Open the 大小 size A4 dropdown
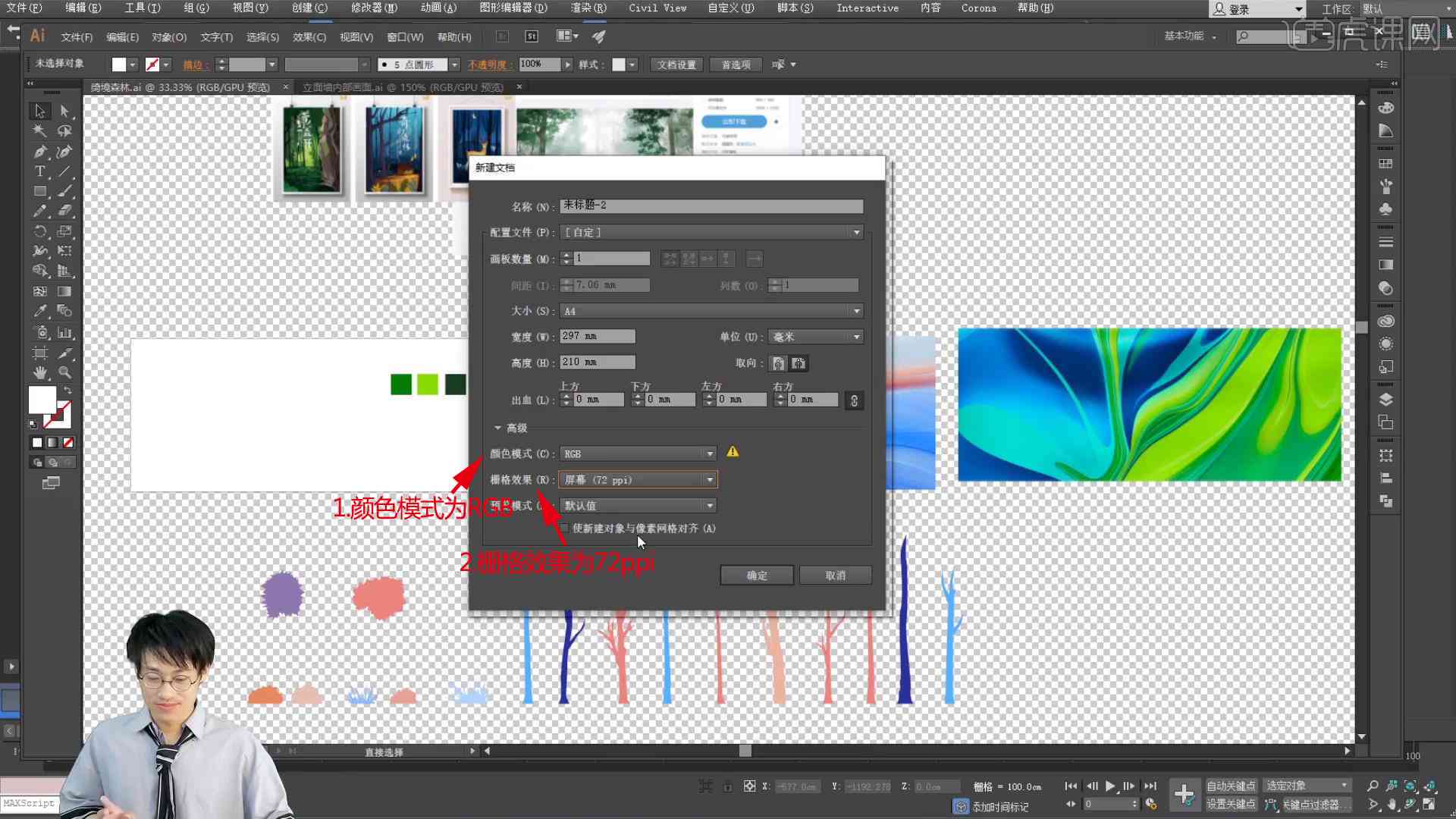This screenshot has width=1456, height=819. coord(711,311)
